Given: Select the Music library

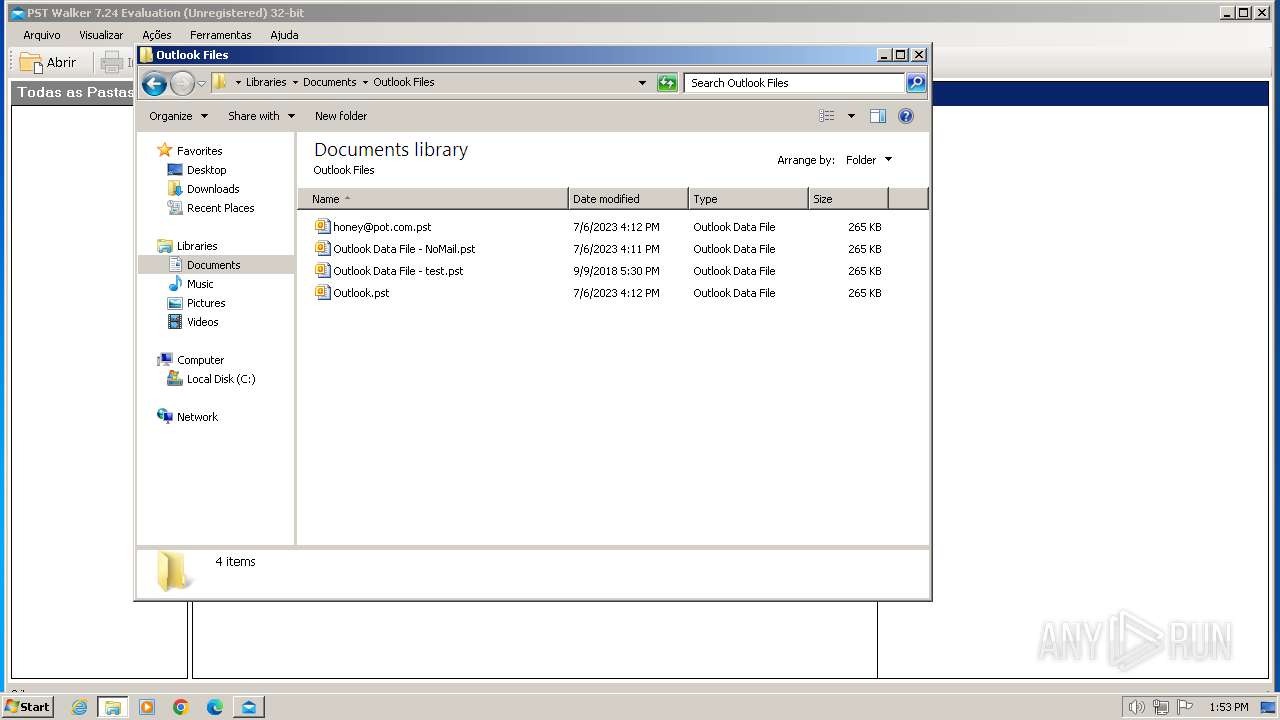Looking at the screenshot, I should click(x=200, y=284).
